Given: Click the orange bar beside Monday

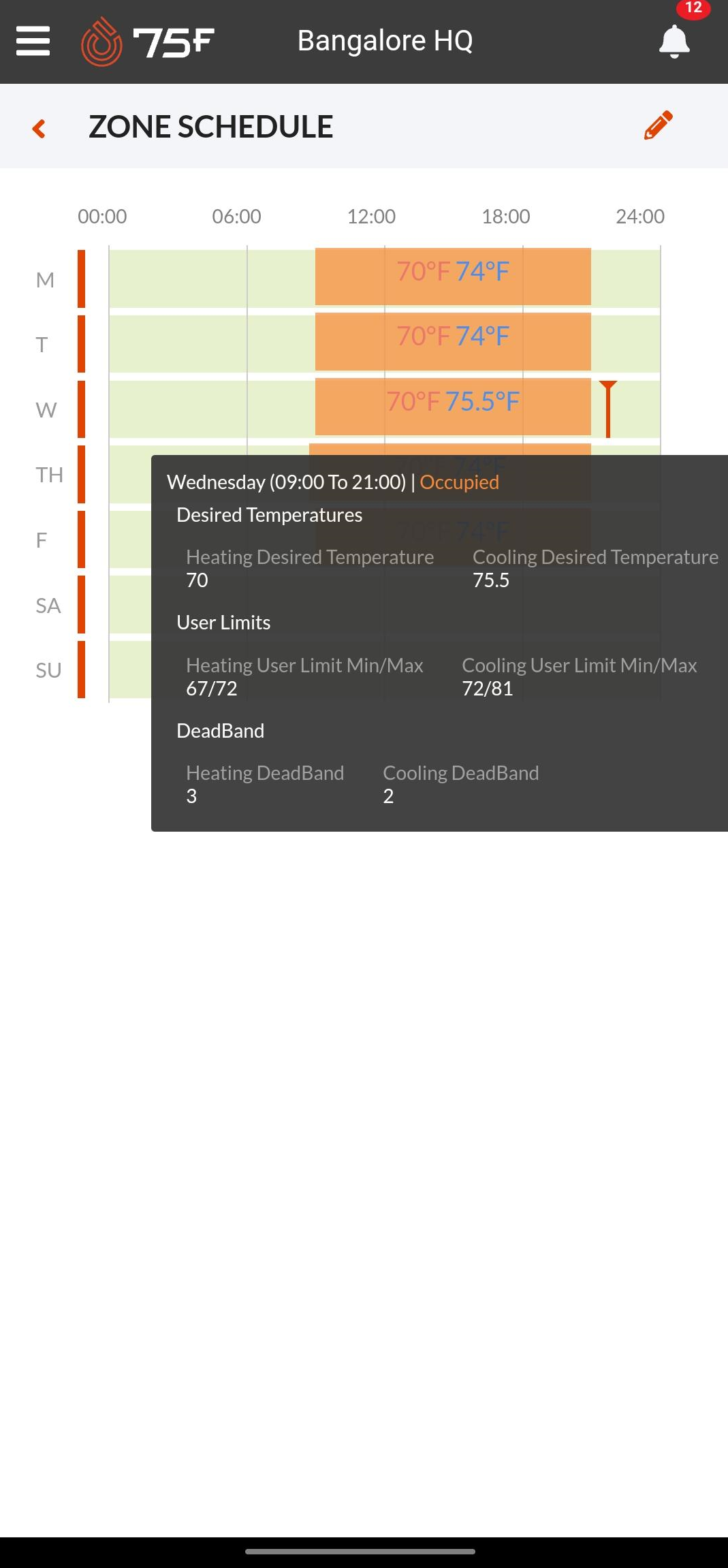Looking at the screenshot, I should click(x=81, y=279).
